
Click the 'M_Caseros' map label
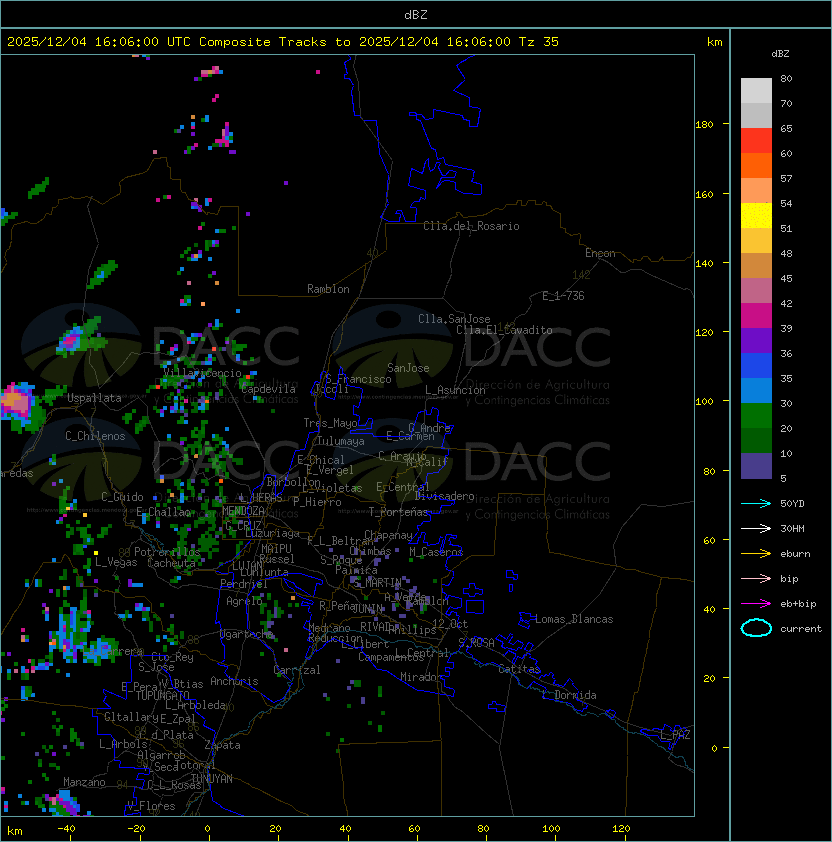tap(436, 552)
